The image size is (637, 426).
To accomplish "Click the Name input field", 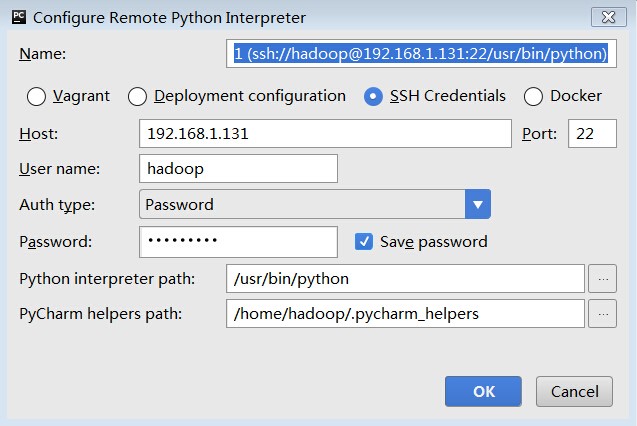I will pos(421,54).
